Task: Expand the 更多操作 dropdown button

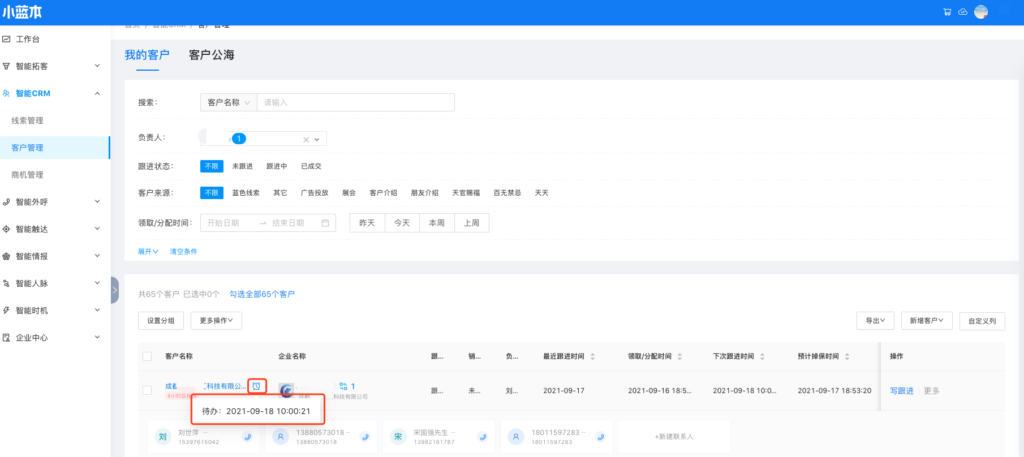Action: (x=216, y=320)
